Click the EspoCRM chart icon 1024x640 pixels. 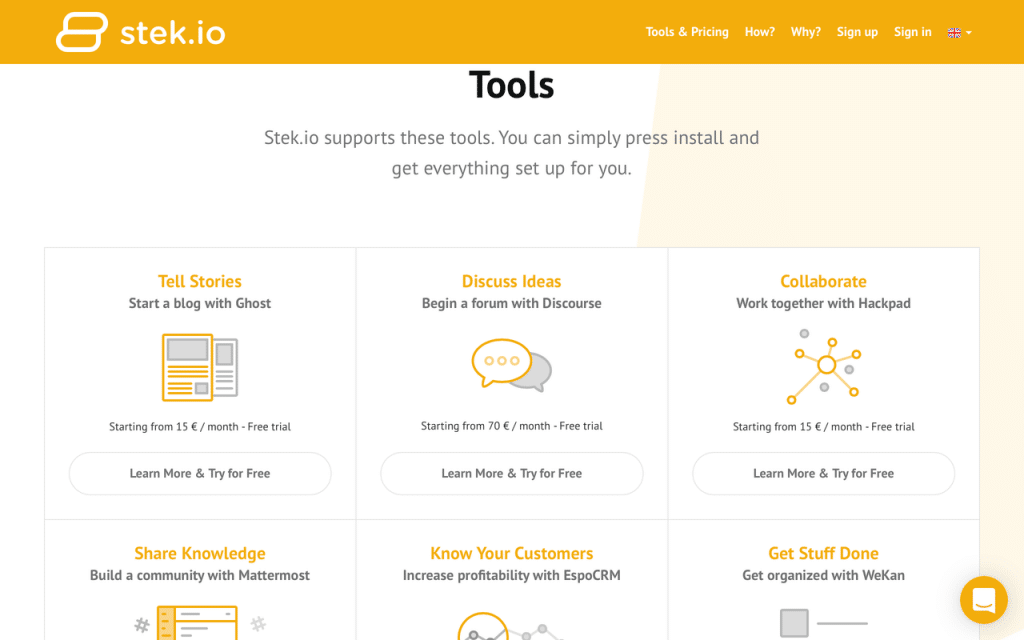point(511,626)
